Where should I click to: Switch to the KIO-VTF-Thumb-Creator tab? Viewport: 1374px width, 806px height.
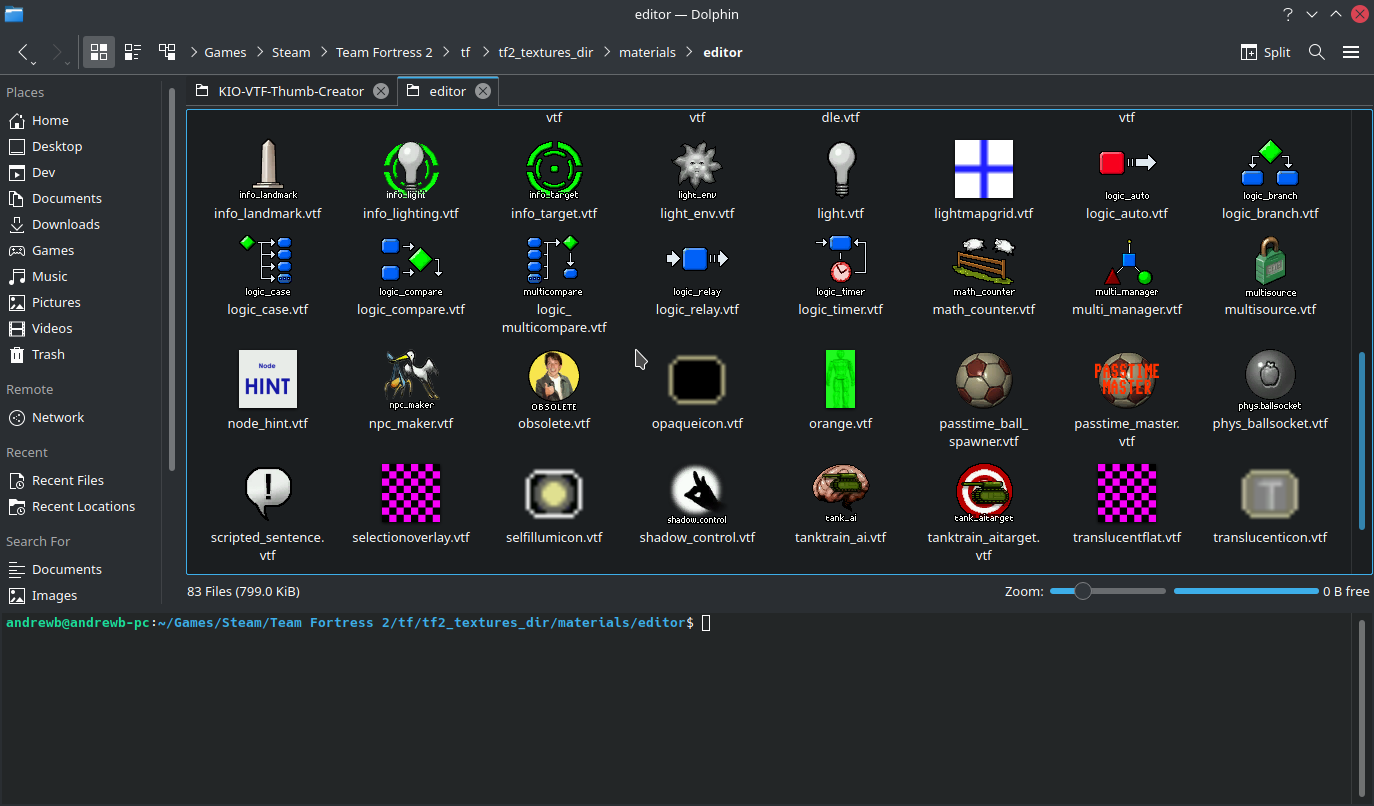pyautogui.click(x=291, y=91)
